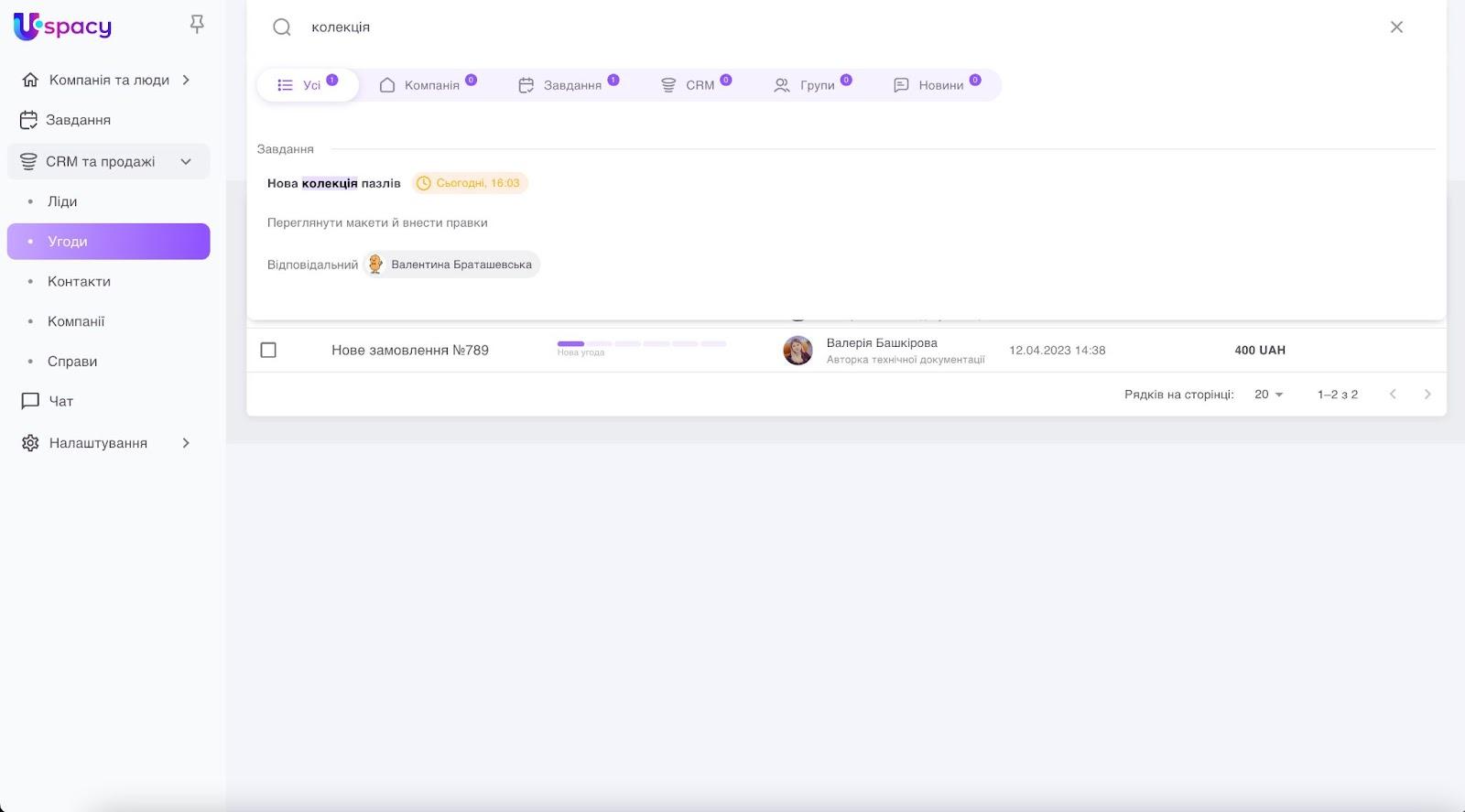Click the Валерія Башкірова name
This screenshot has width=1465, height=812.
(x=882, y=343)
